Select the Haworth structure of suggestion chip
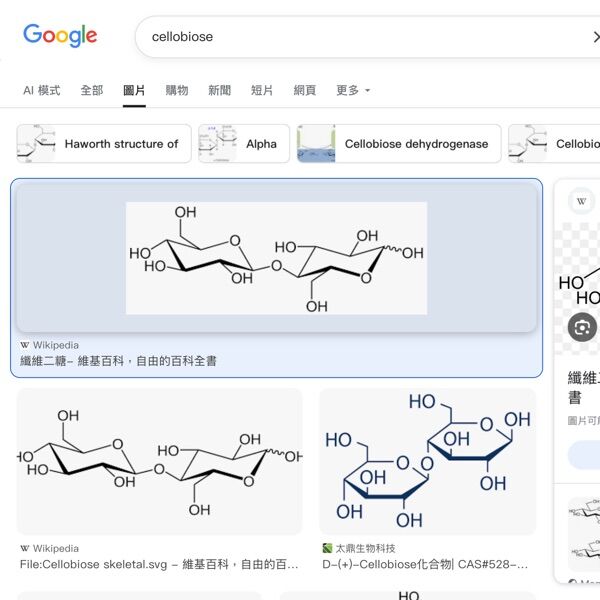 tap(103, 144)
